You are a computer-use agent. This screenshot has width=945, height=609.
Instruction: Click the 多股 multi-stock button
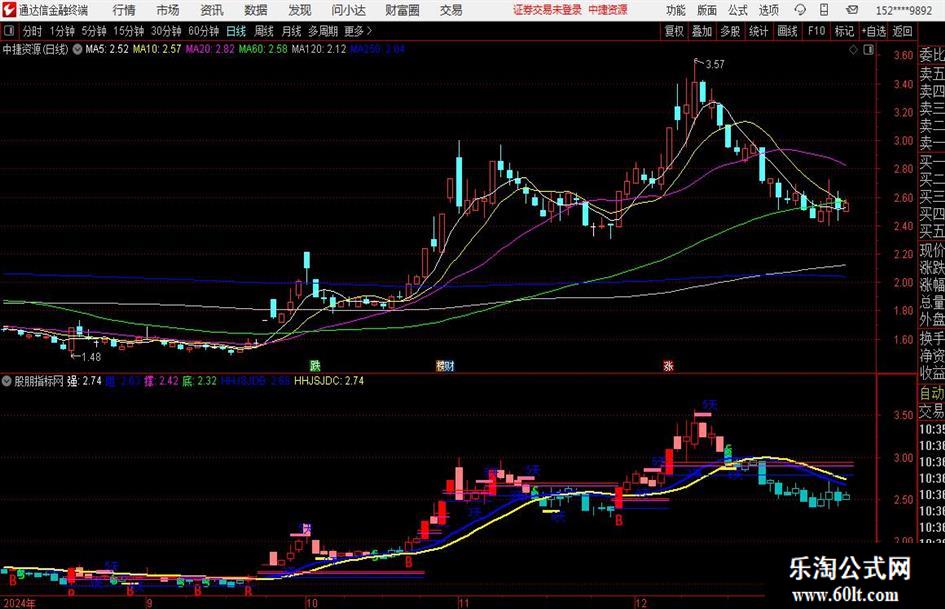[x=730, y=31]
